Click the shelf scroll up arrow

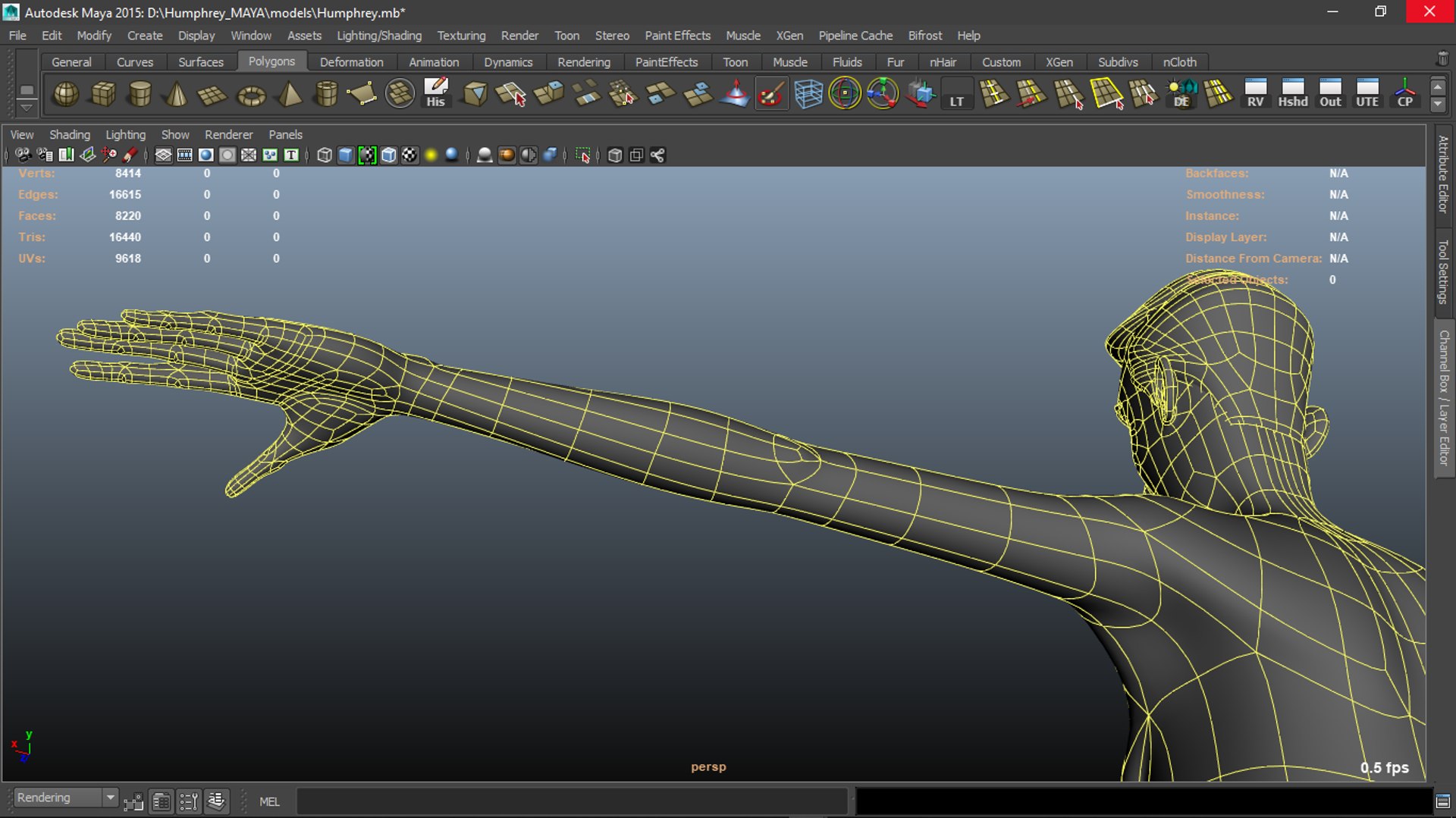coord(1438,86)
